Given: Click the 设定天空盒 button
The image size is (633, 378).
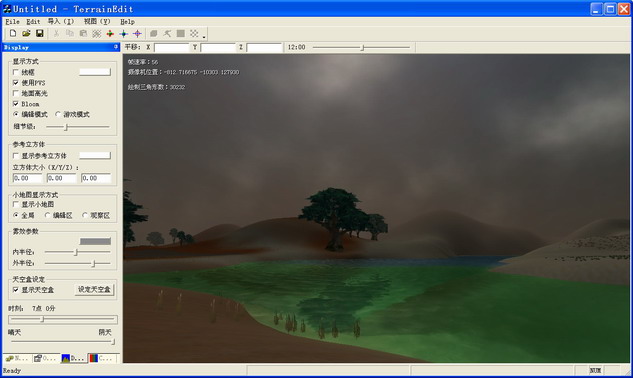Looking at the screenshot, I should tap(94, 290).
